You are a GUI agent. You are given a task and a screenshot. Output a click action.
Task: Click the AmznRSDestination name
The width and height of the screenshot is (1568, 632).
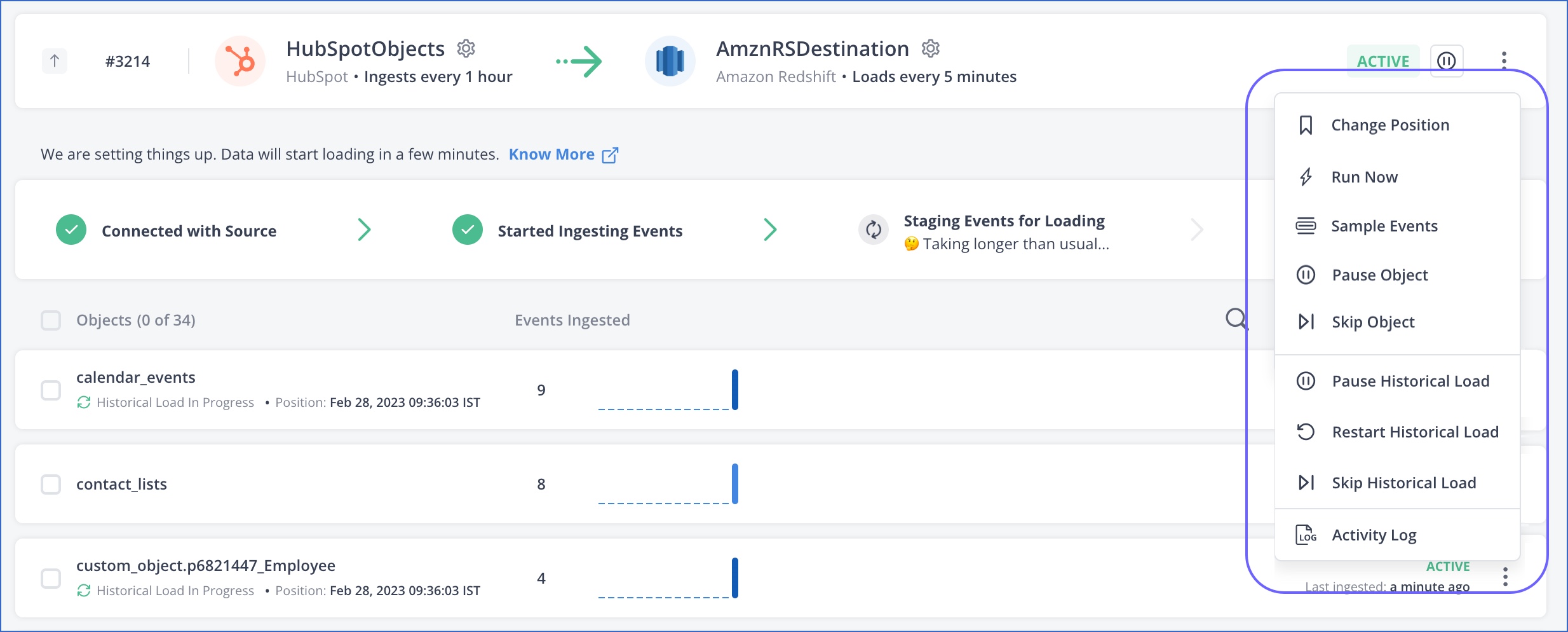click(x=813, y=49)
